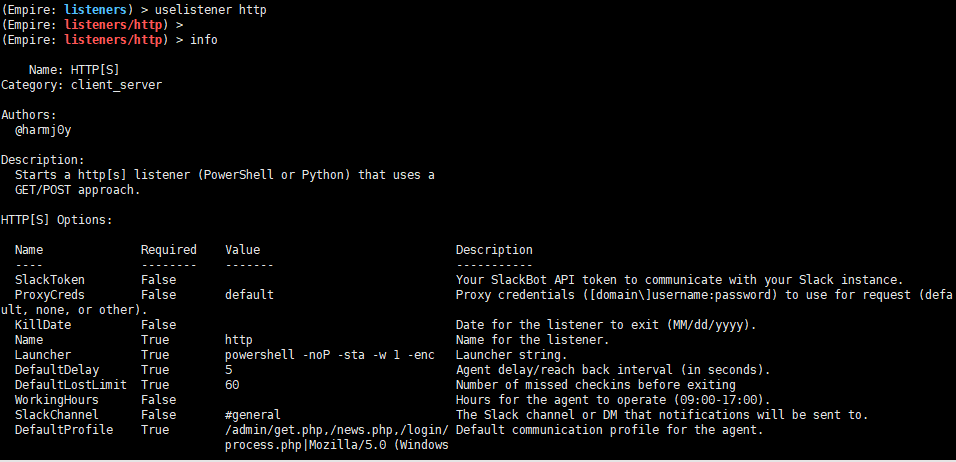Select the author name @harmj0y
956x462 pixels.
point(39,130)
